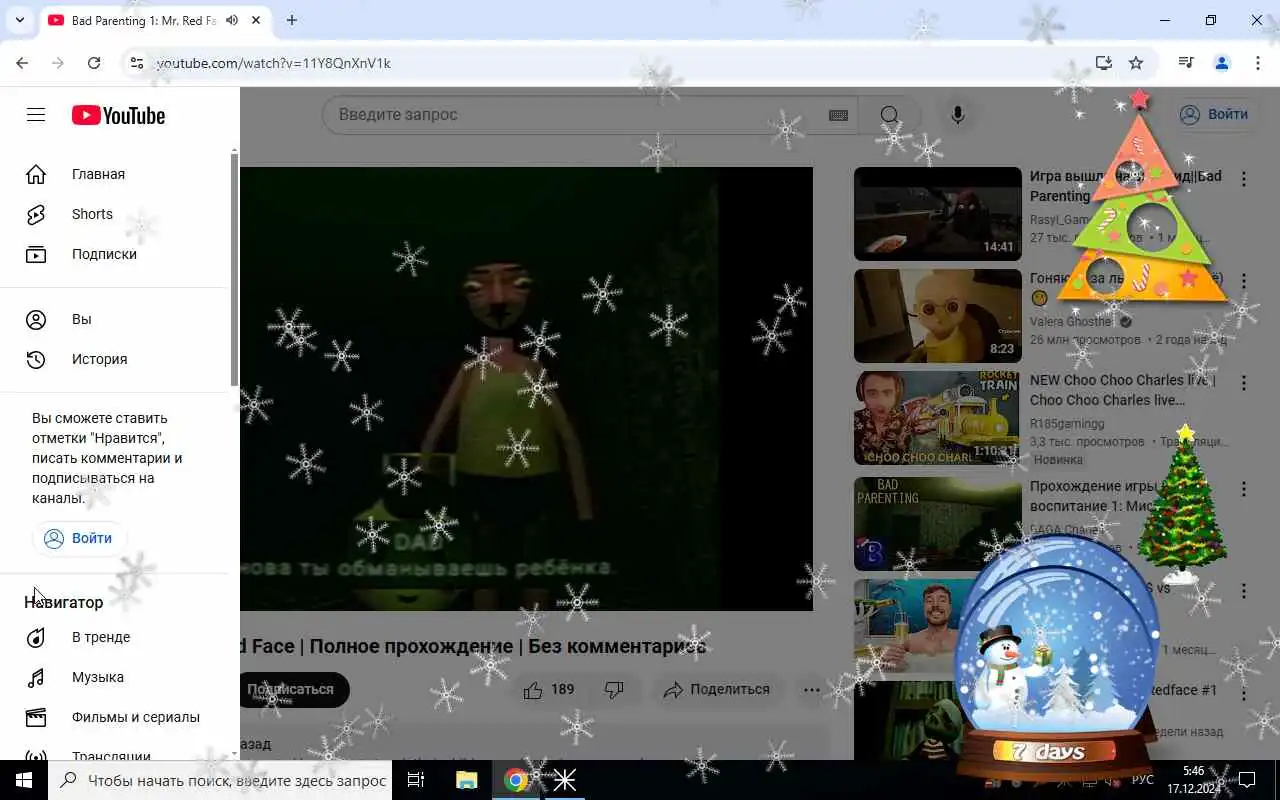Open media controls icon in Chrome toolbar
The image size is (1280, 800).
(1186, 63)
